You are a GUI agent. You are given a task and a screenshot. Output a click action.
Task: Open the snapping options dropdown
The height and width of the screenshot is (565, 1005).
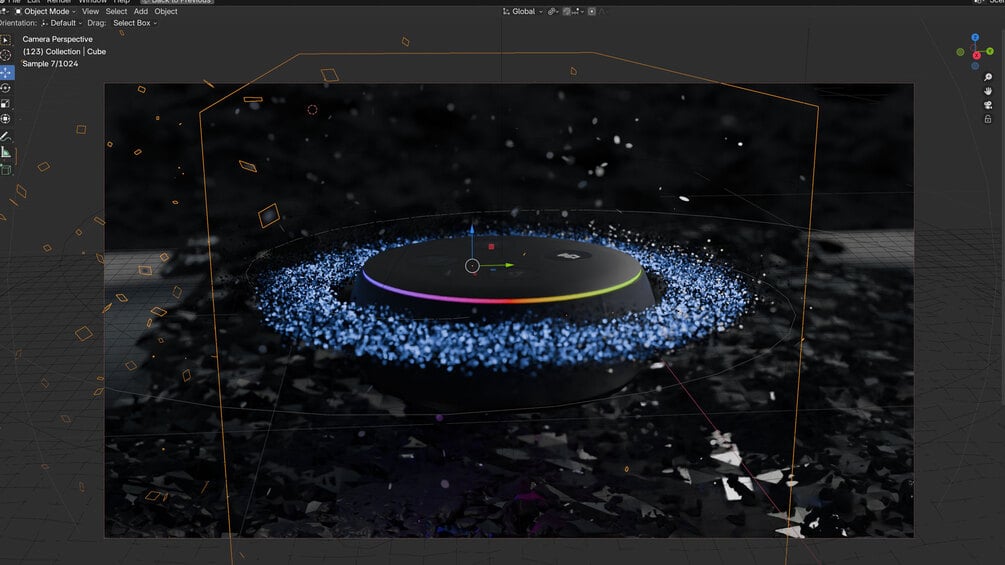pos(577,12)
